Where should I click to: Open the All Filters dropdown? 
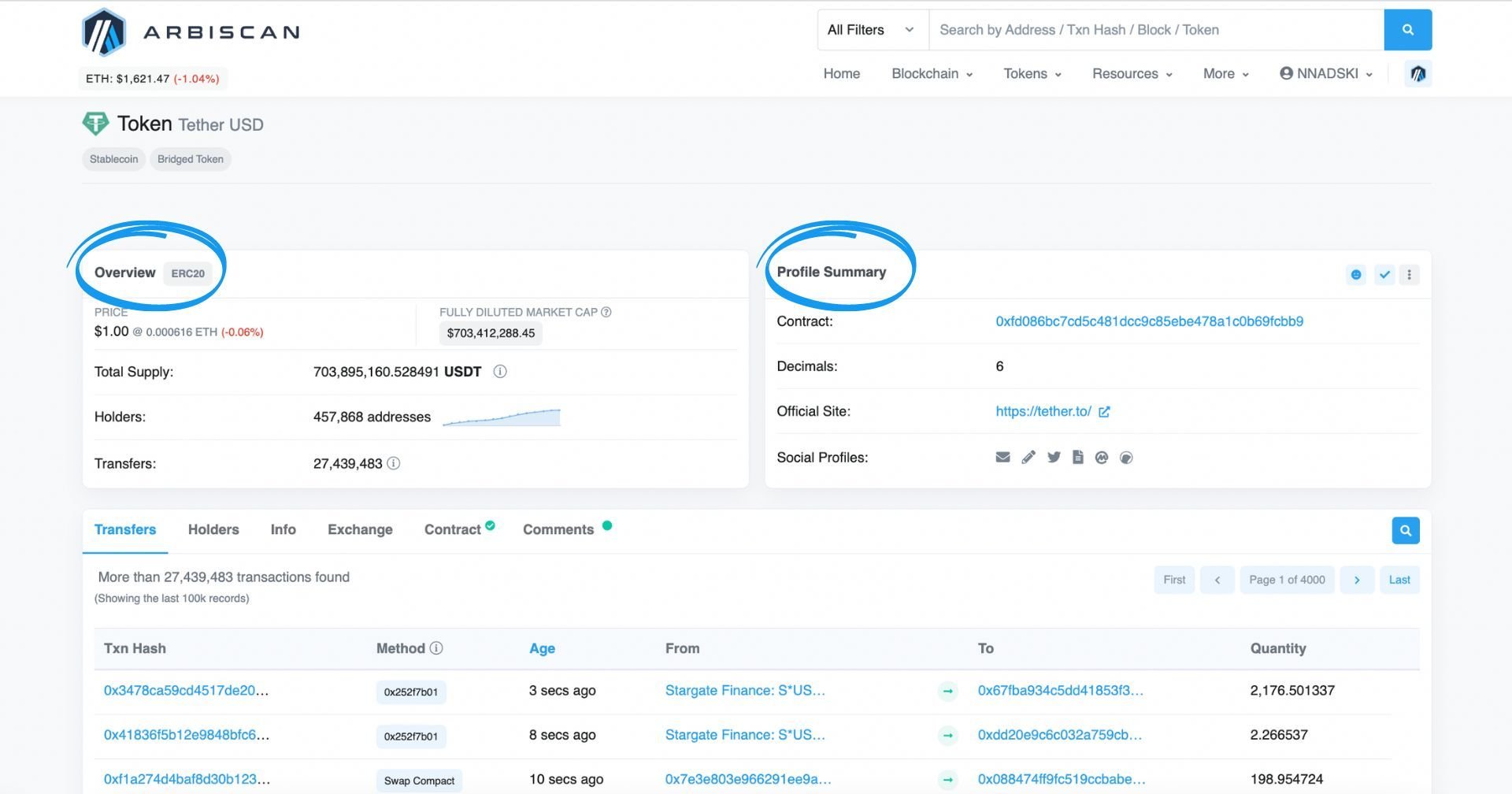tap(873, 30)
